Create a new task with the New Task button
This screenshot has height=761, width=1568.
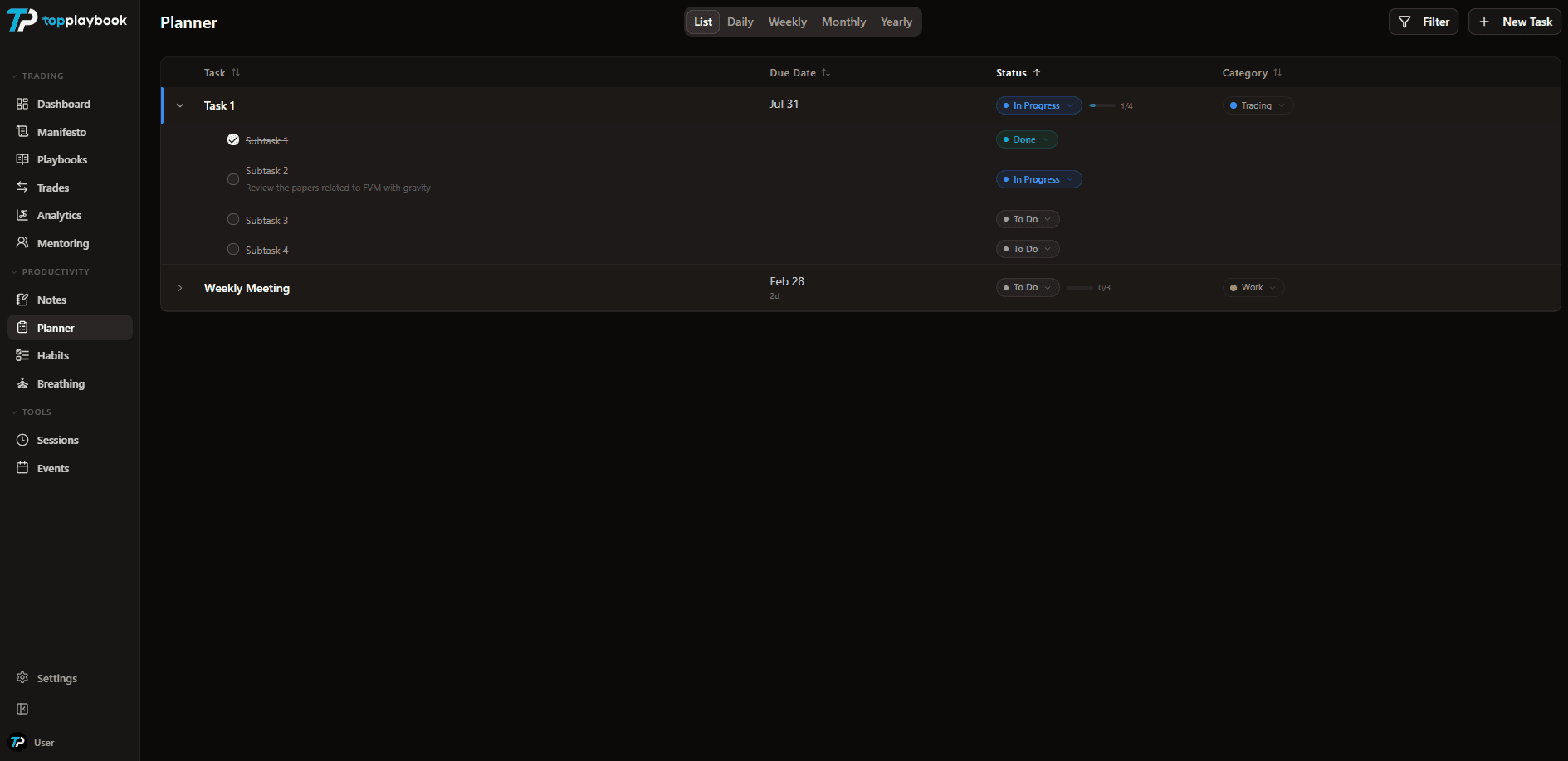click(1514, 21)
